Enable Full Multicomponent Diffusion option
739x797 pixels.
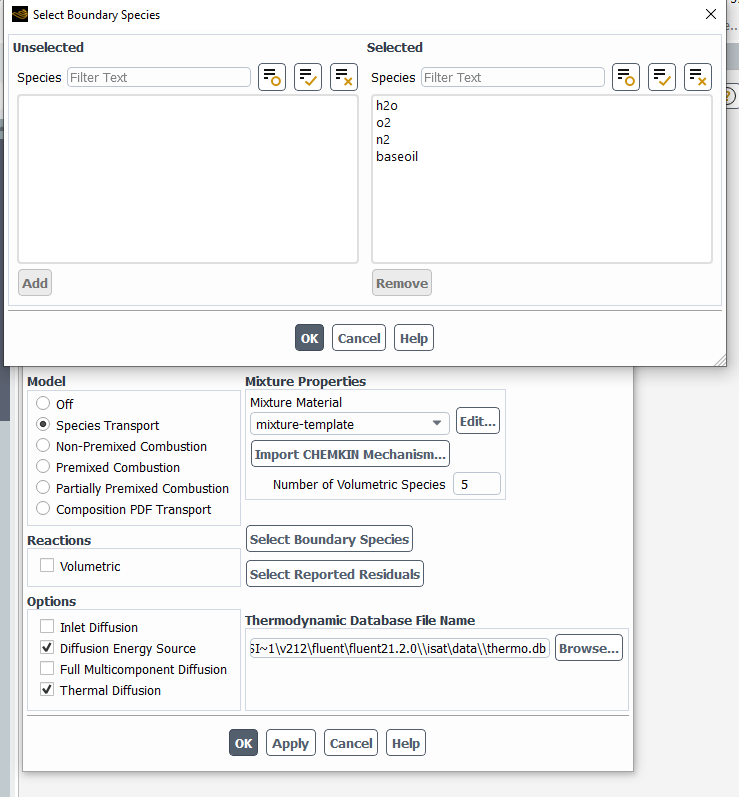(x=47, y=668)
